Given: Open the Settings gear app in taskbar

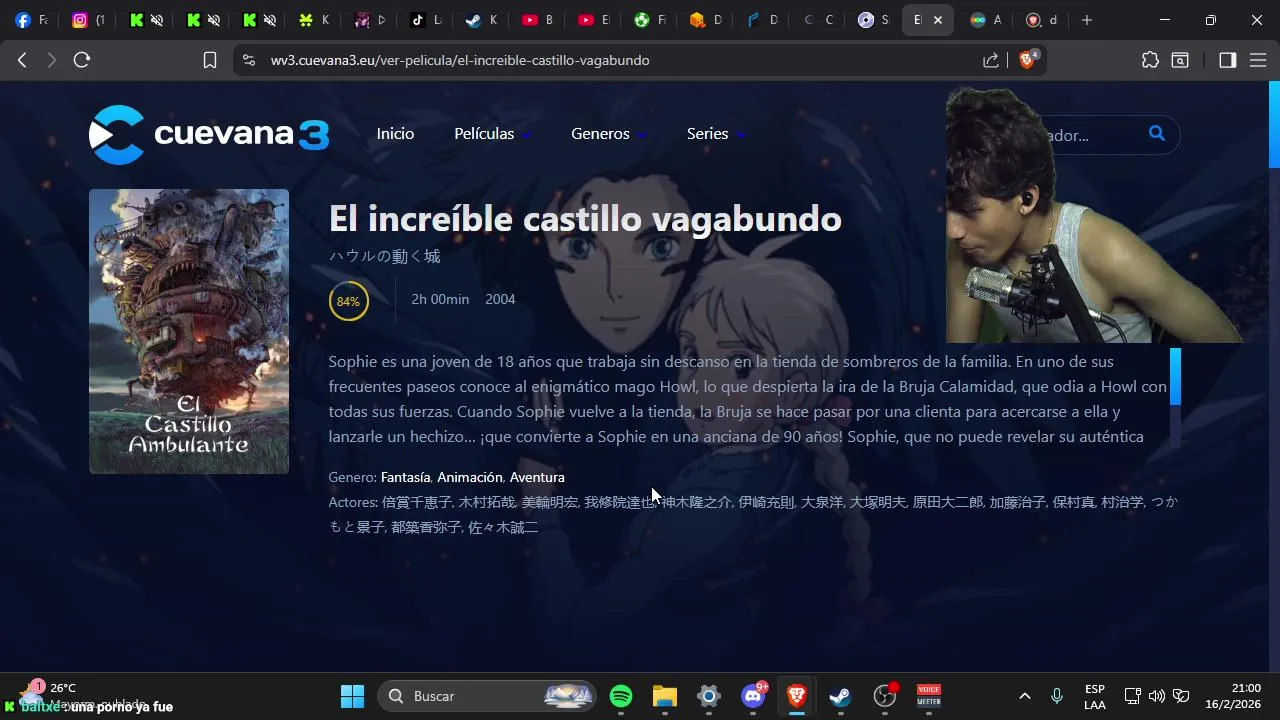Looking at the screenshot, I should 709,696.
